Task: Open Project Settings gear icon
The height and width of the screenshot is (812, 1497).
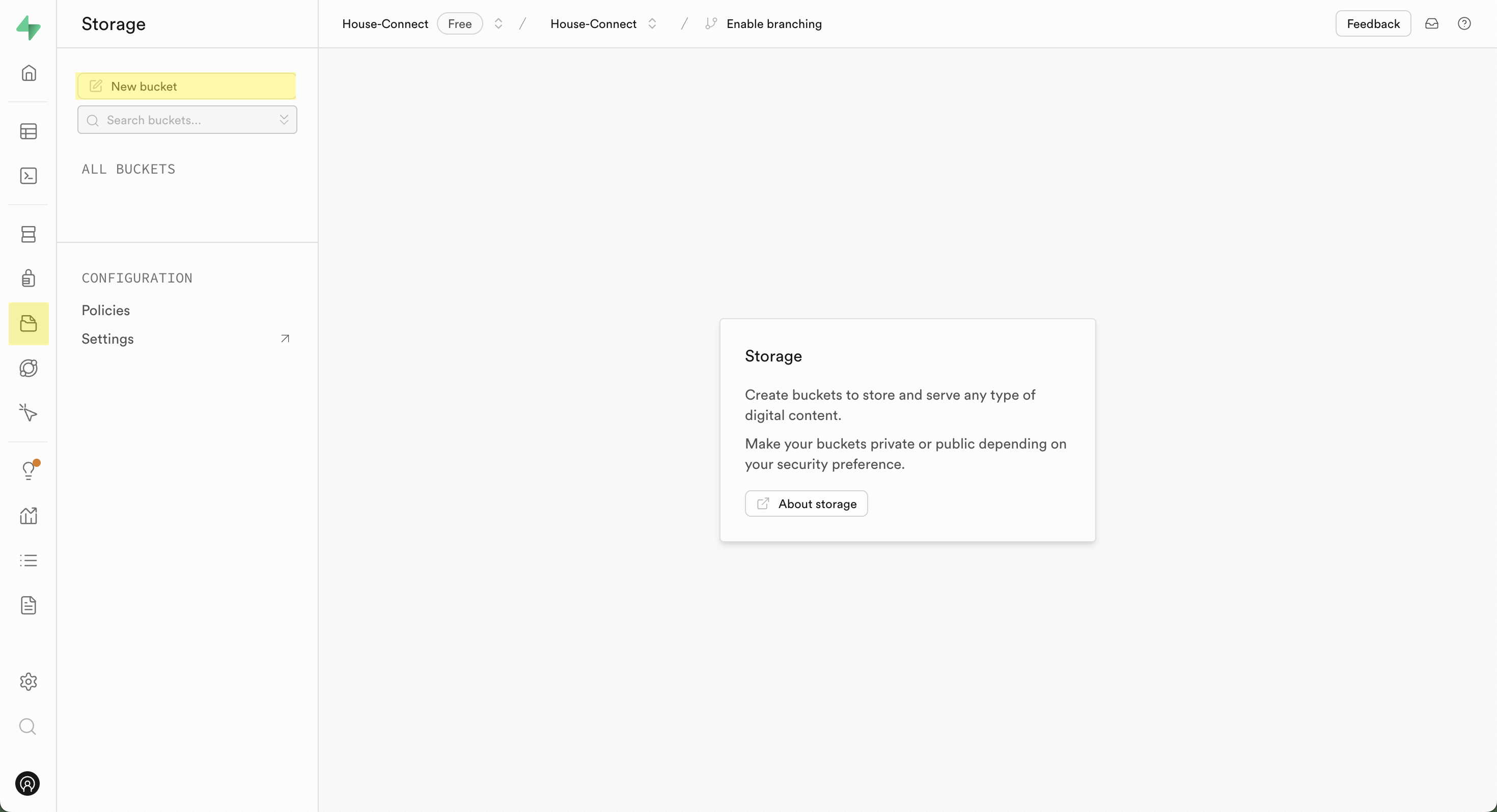Action: pyautogui.click(x=29, y=681)
